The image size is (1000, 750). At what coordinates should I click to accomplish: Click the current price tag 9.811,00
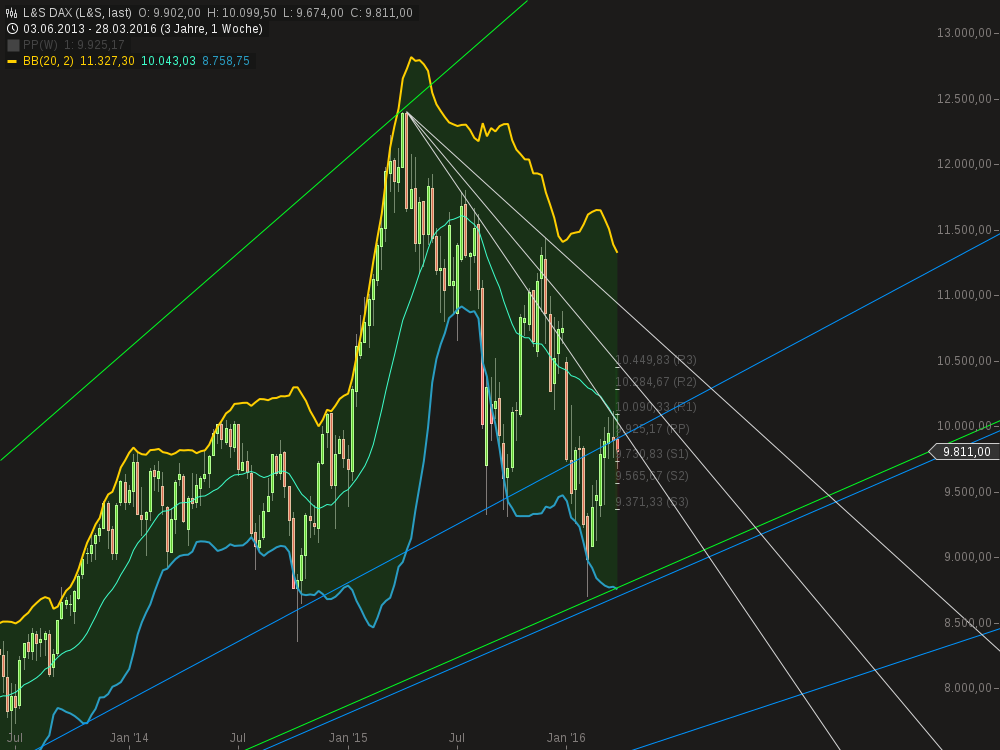pyautogui.click(x=964, y=452)
